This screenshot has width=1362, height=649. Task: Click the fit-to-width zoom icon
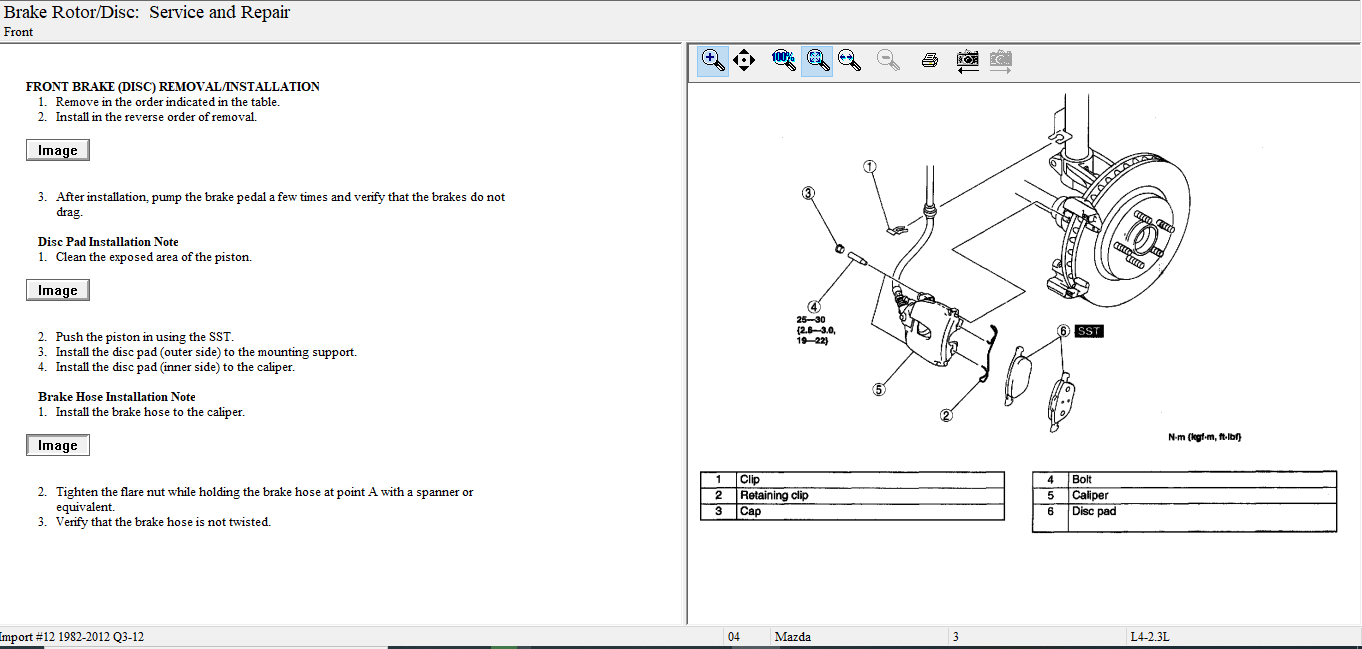pyautogui.click(x=849, y=60)
